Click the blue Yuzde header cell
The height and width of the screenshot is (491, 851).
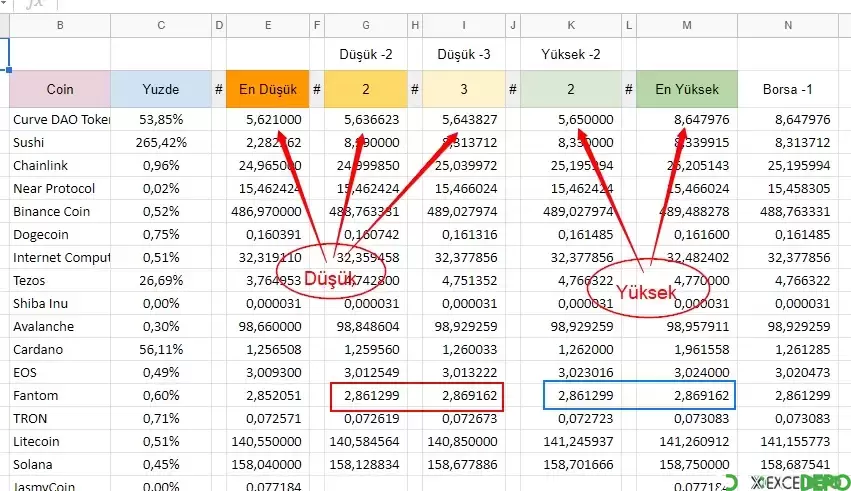[161, 89]
